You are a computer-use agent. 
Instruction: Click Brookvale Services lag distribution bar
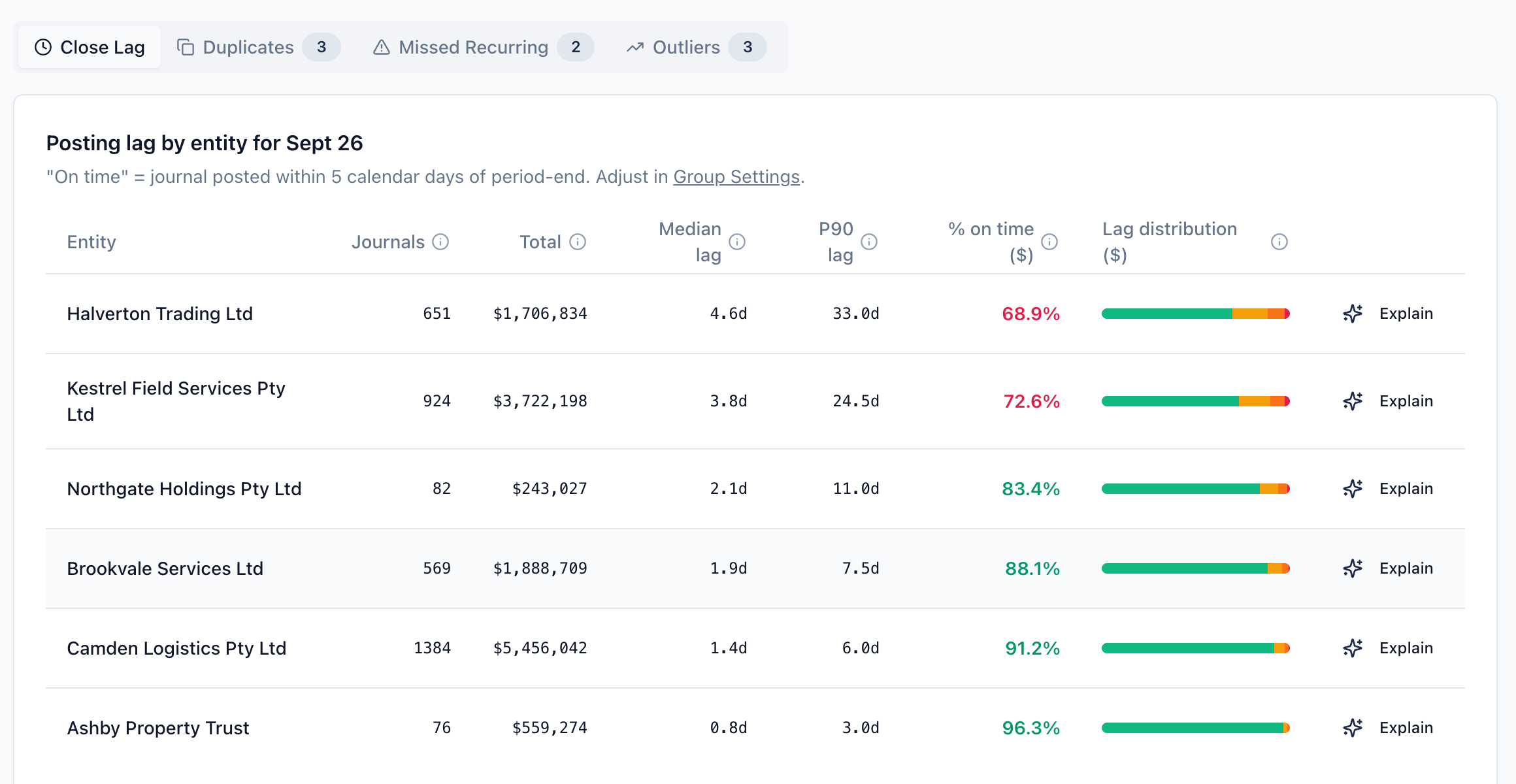click(1196, 568)
